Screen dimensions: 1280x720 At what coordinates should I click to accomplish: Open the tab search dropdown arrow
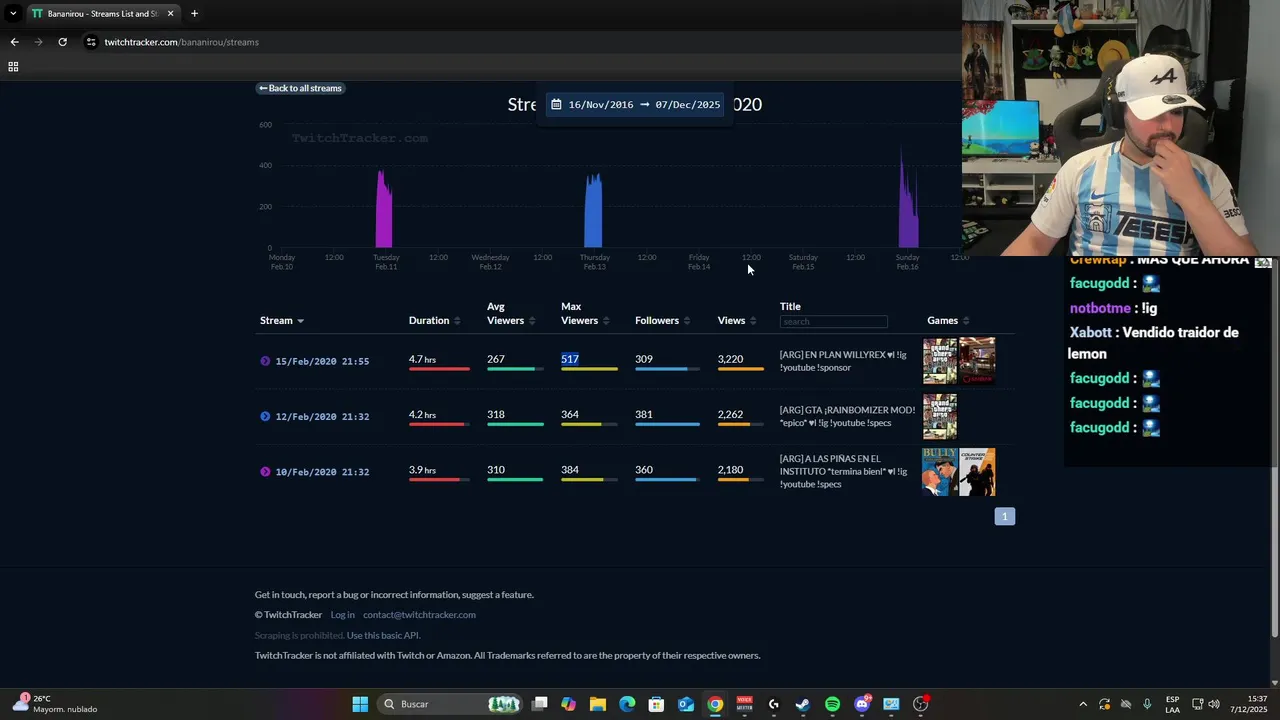click(12, 14)
